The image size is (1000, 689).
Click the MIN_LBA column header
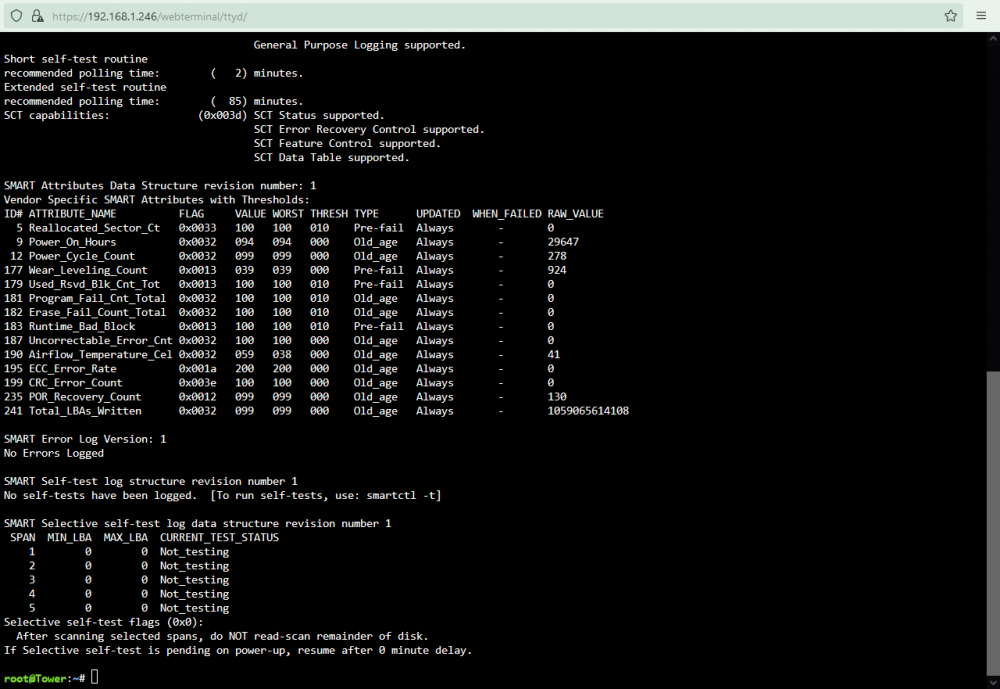pos(69,537)
